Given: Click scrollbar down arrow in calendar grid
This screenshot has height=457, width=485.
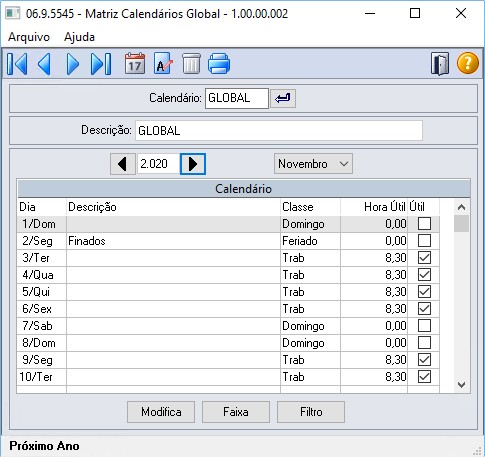Looking at the screenshot, I should coord(461,385).
